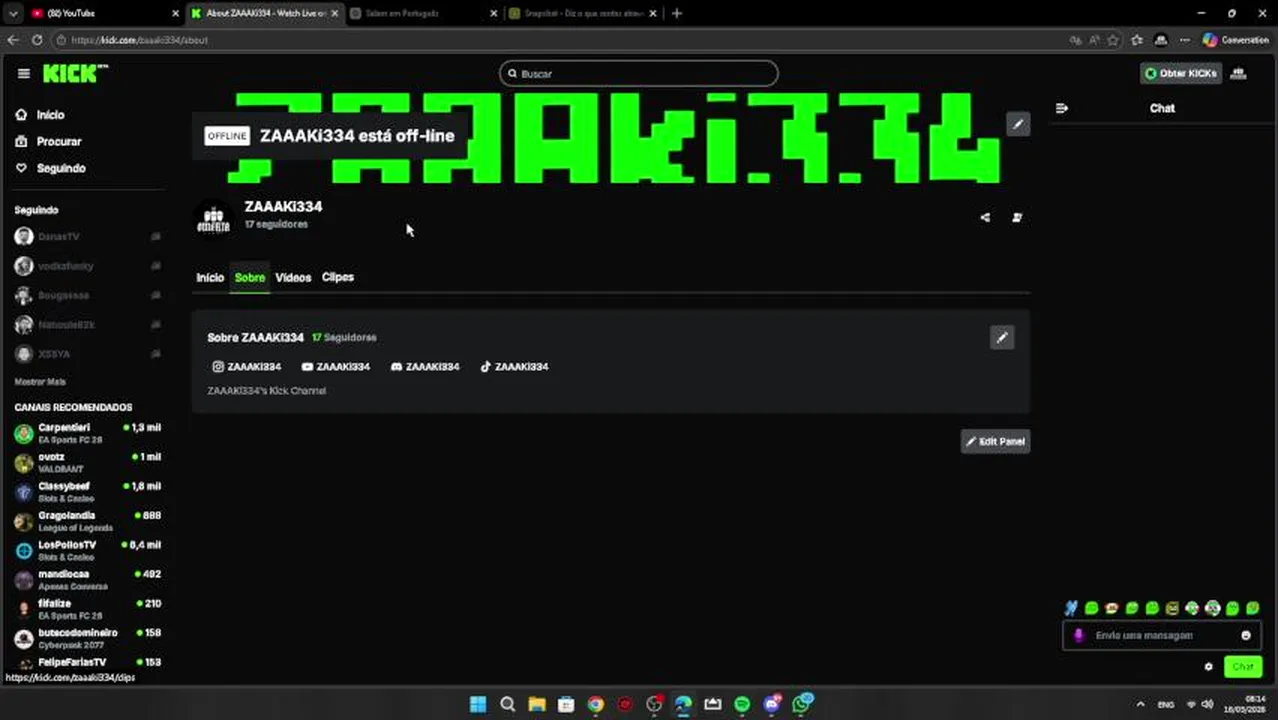Pick the first blue emote above chat
Screen dimensions: 1278x720
pyautogui.click(x=1071, y=608)
